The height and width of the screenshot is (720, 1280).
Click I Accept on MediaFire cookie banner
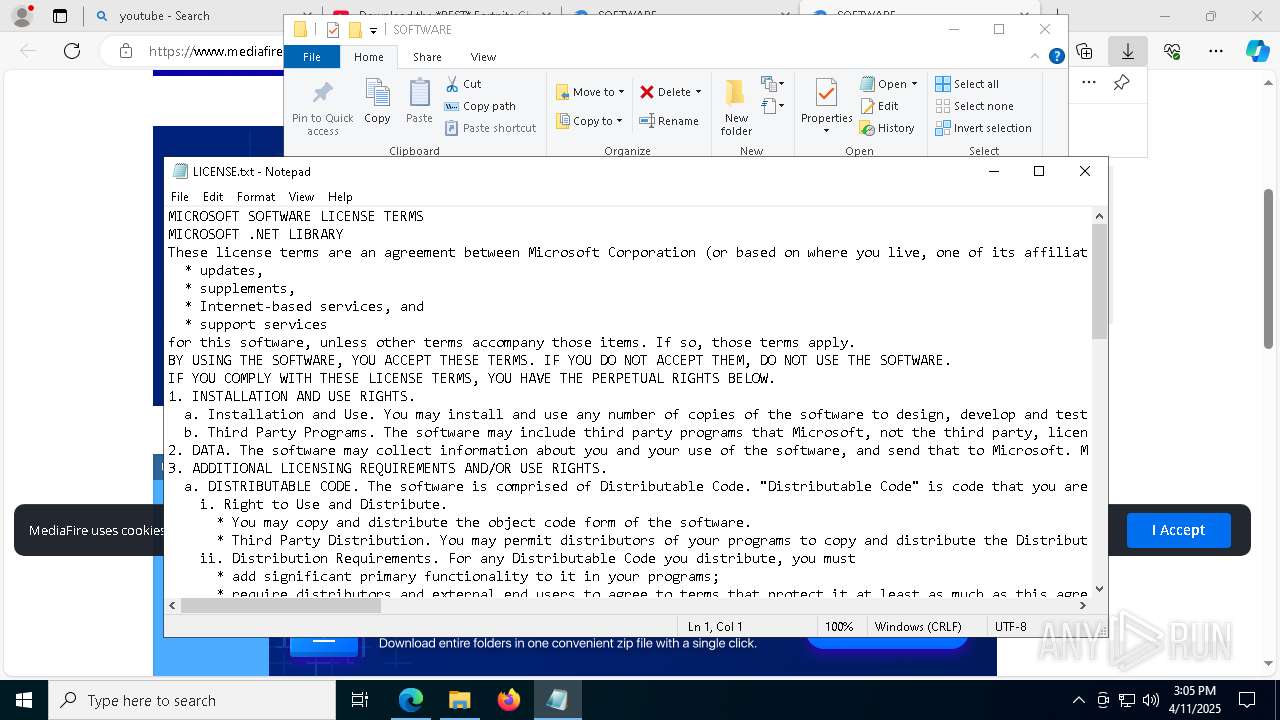[x=1178, y=530]
